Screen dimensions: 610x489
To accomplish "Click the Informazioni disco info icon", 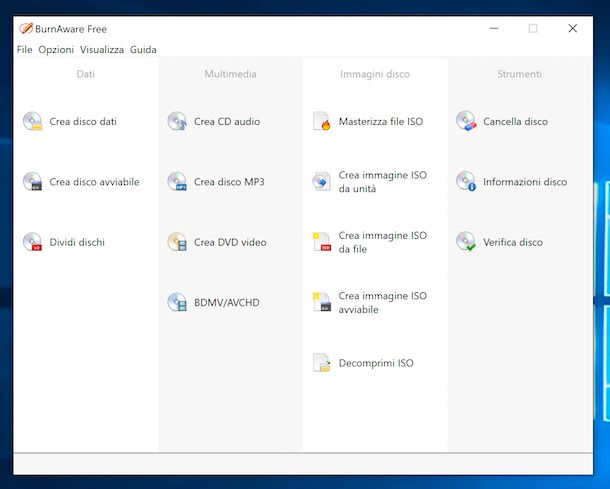I will tap(466, 181).
